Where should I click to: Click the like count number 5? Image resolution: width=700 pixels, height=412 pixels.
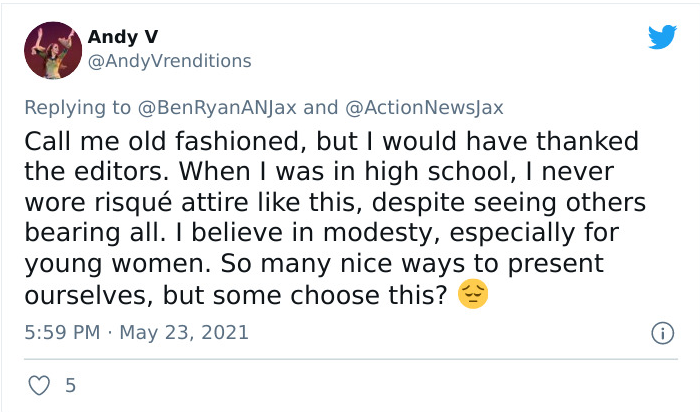[70, 385]
